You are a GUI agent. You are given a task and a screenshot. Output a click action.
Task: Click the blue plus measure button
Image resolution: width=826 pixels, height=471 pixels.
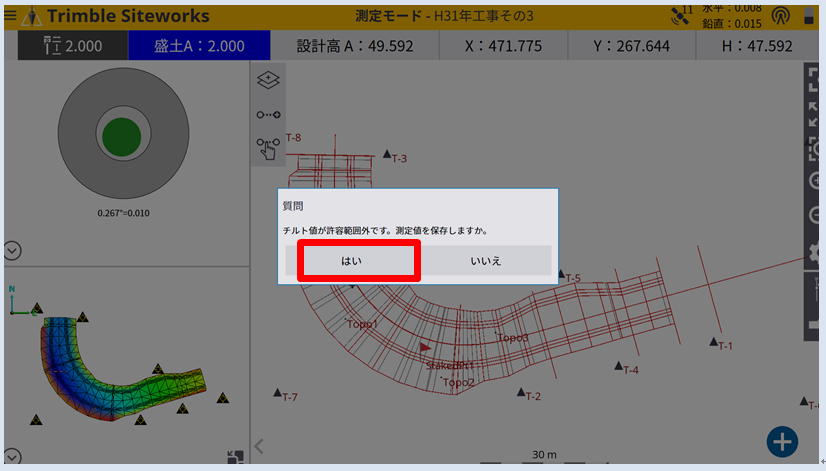pos(782,441)
